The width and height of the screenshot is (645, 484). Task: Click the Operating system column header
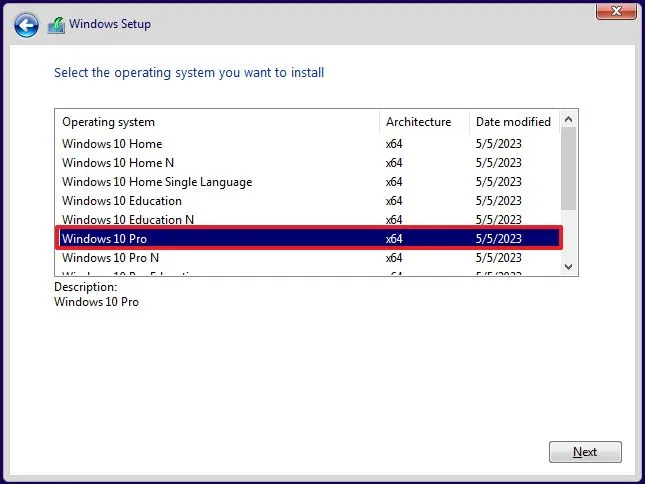217,122
